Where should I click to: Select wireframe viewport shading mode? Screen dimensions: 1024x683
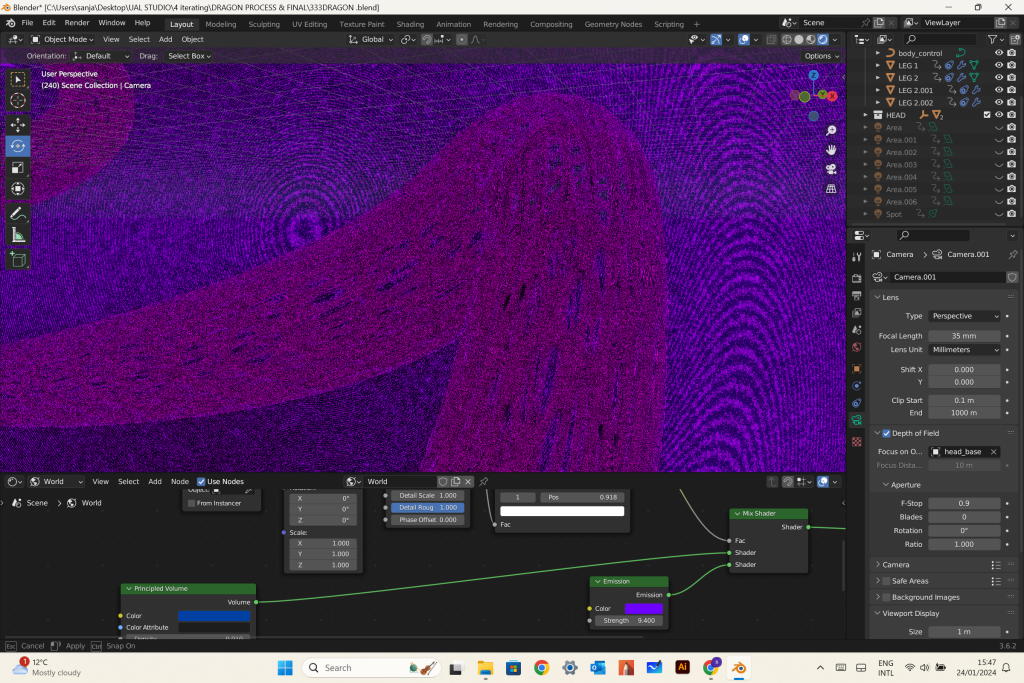point(787,40)
